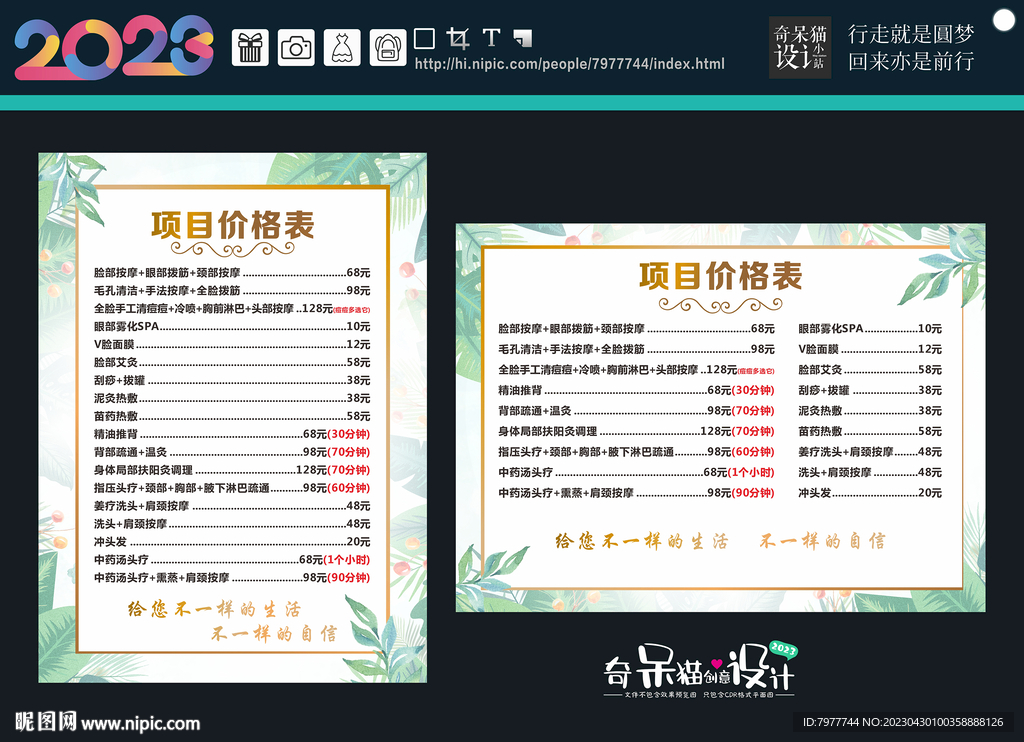Click 洗头+肩颈按摩 48元 in the landscape poster
The height and width of the screenshot is (742, 1024).
[870, 472]
